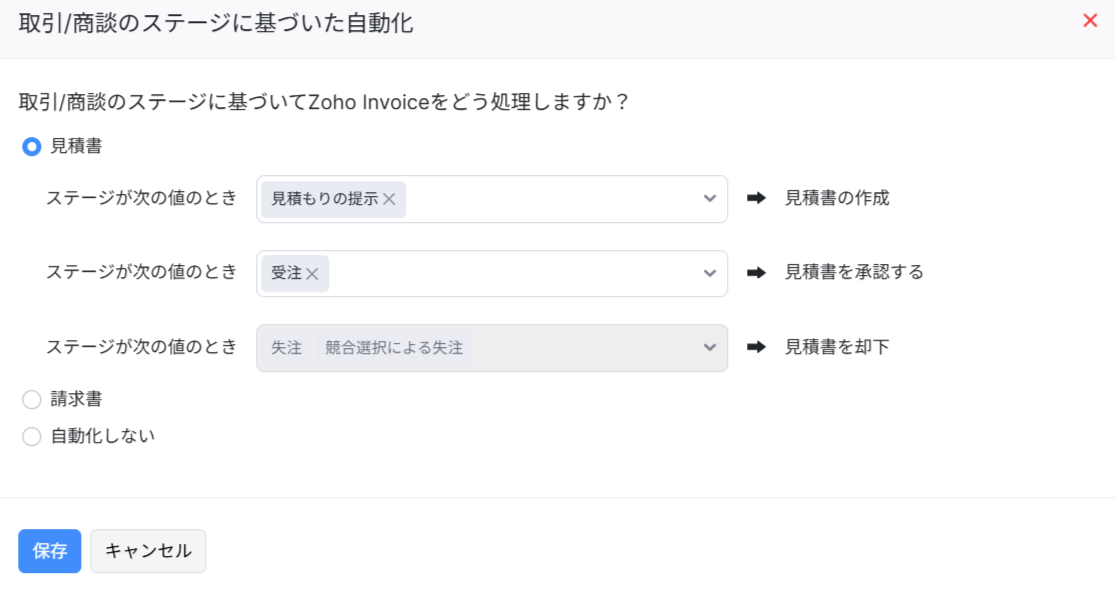Choose the 自動化しない radio option
Image resolution: width=1115 pixels, height=591 pixels.
pos(32,436)
